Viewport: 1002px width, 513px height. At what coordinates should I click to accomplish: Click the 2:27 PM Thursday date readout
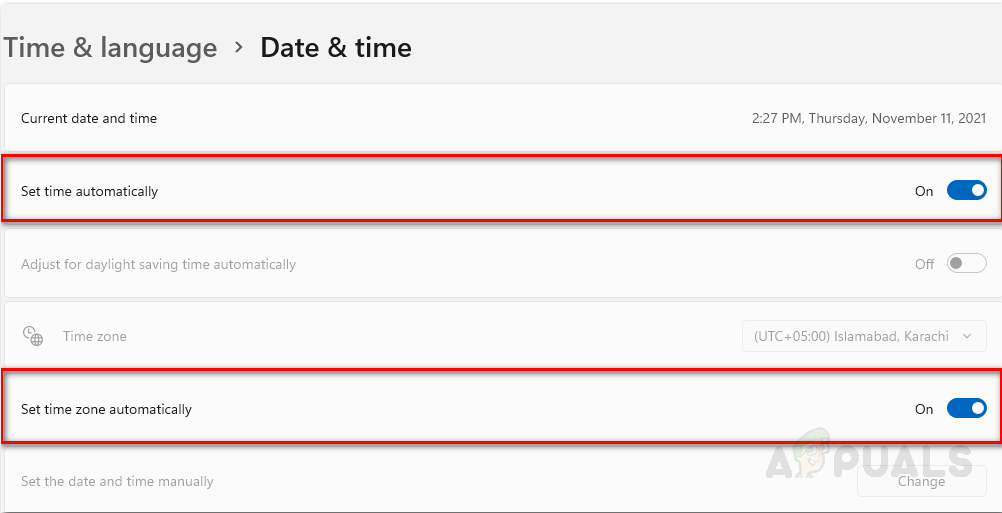(x=869, y=118)
